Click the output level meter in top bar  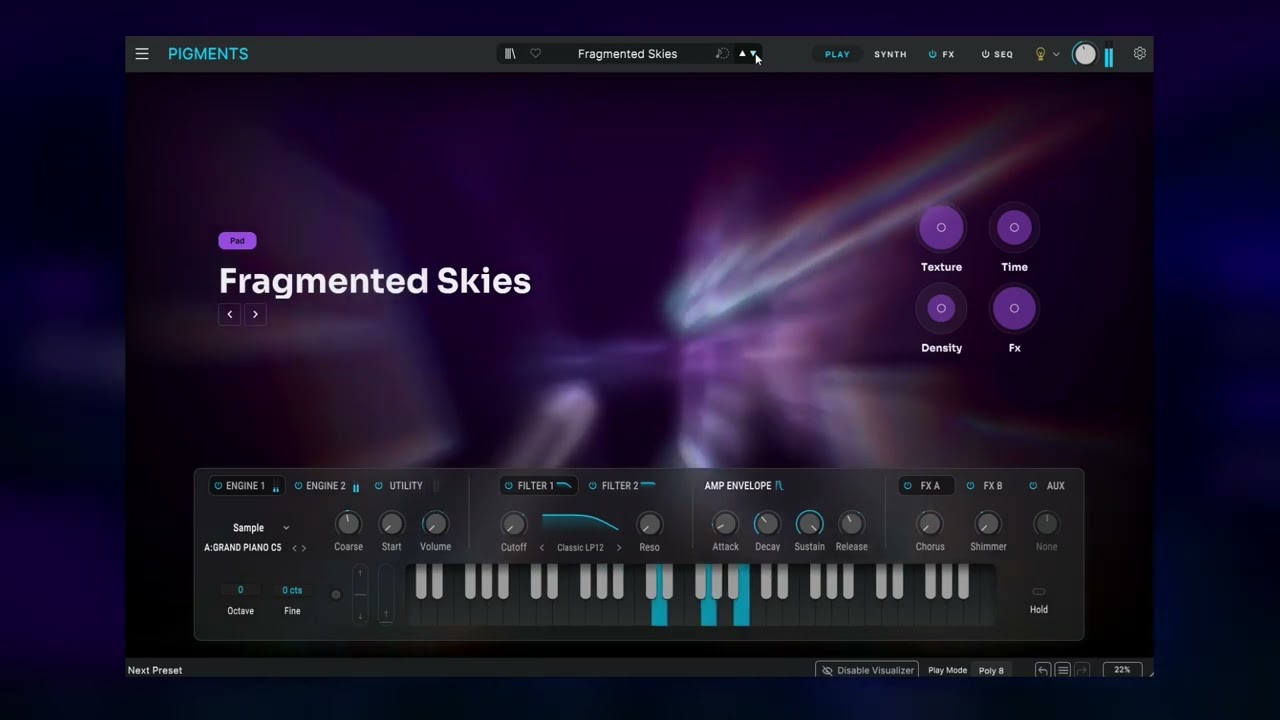[1109, 56]
